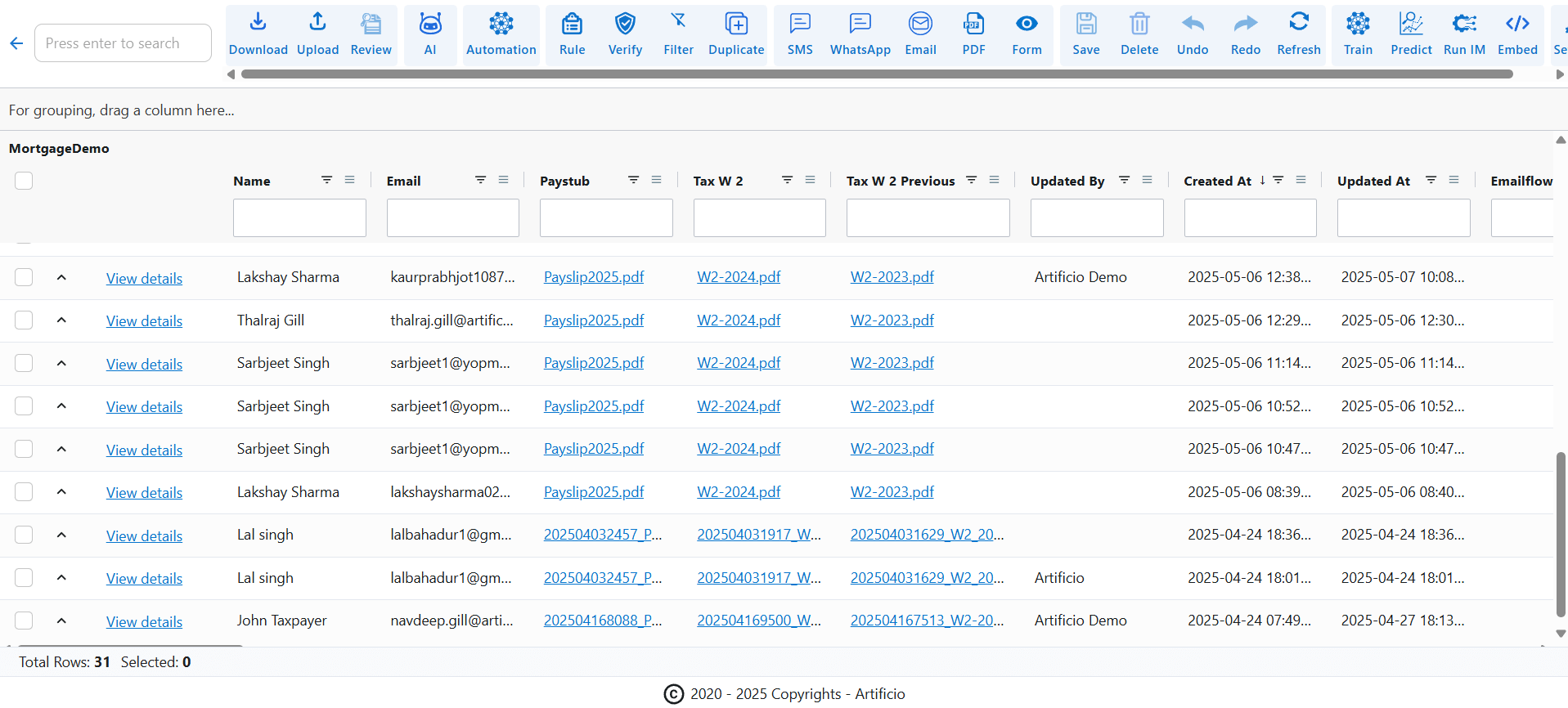Click the Undo arrow icon

tap(1193, 35)
